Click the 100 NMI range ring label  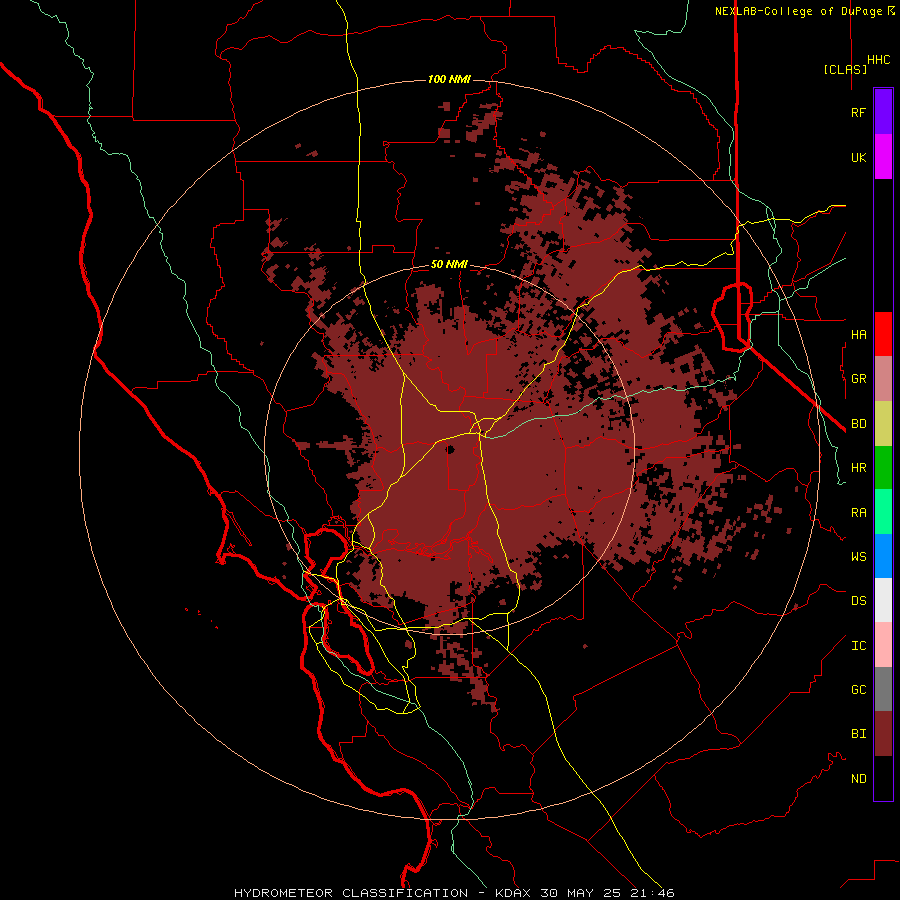pyautogui.click(x=449, y=79)
